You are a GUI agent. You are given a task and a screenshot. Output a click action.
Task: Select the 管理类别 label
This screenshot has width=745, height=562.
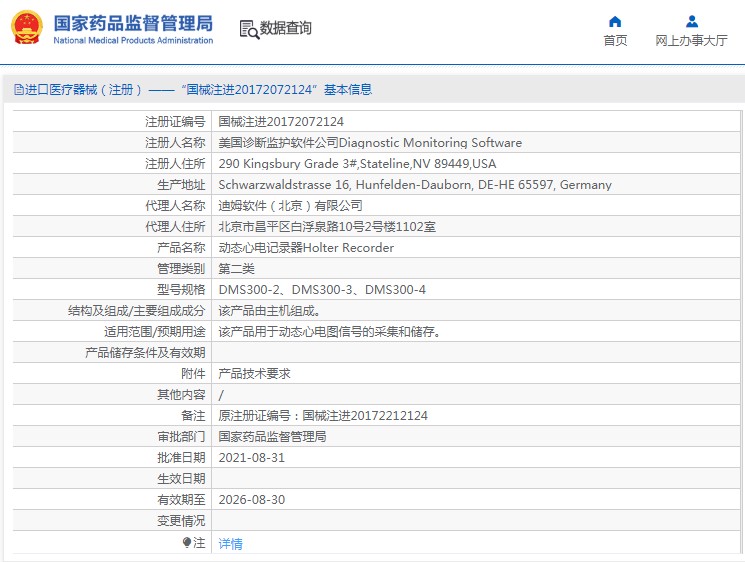[181, 269]
